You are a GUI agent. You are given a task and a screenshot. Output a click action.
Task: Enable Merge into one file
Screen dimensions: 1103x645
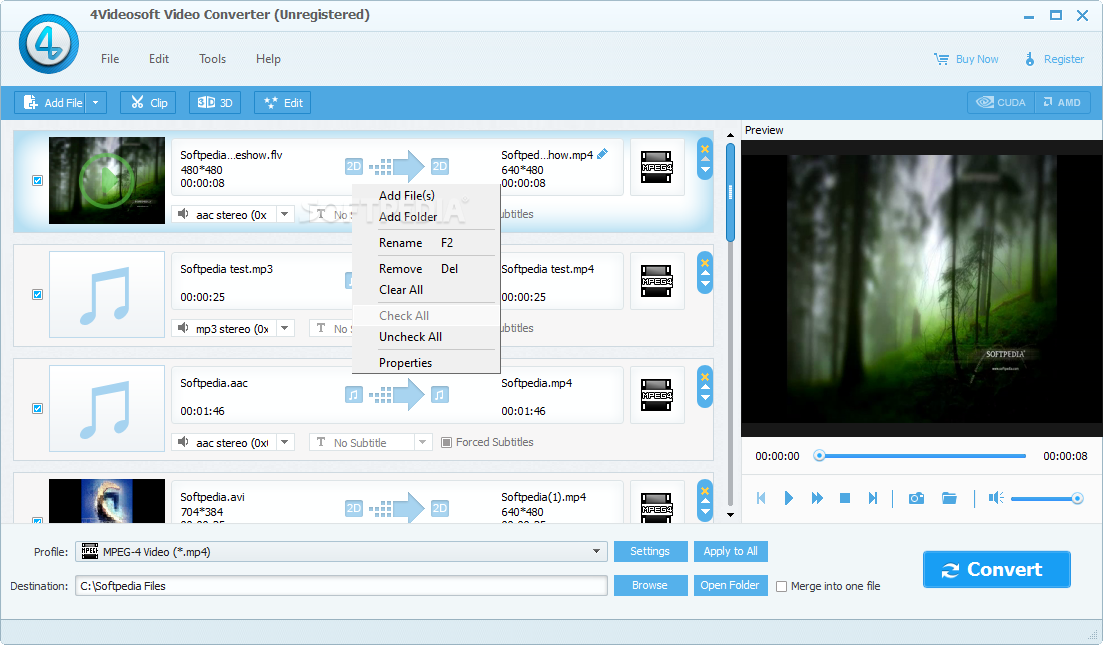coord(781,586)
